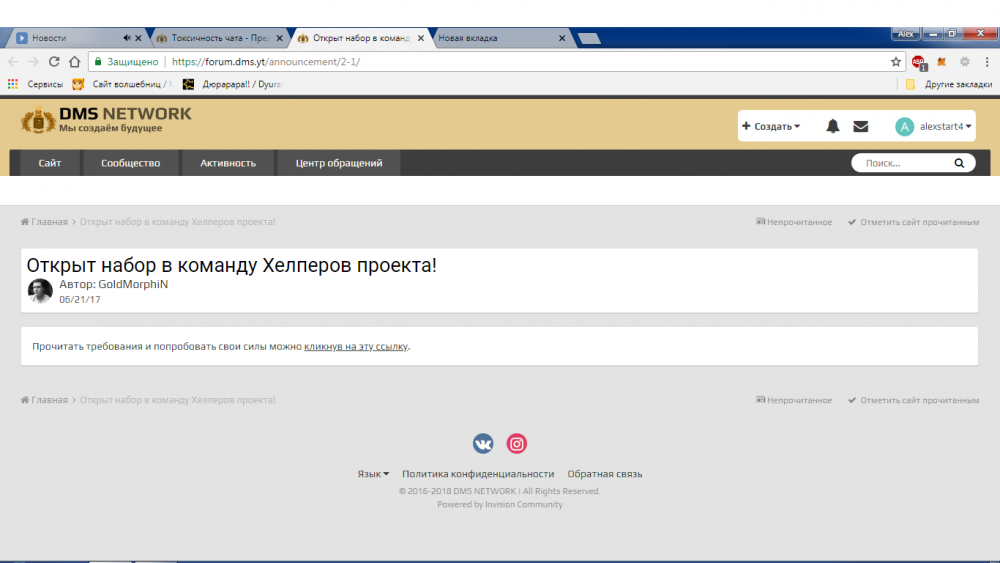1000x563 pixels.
Task: Close the Новая вкладка tab
Action: [562, 38]
